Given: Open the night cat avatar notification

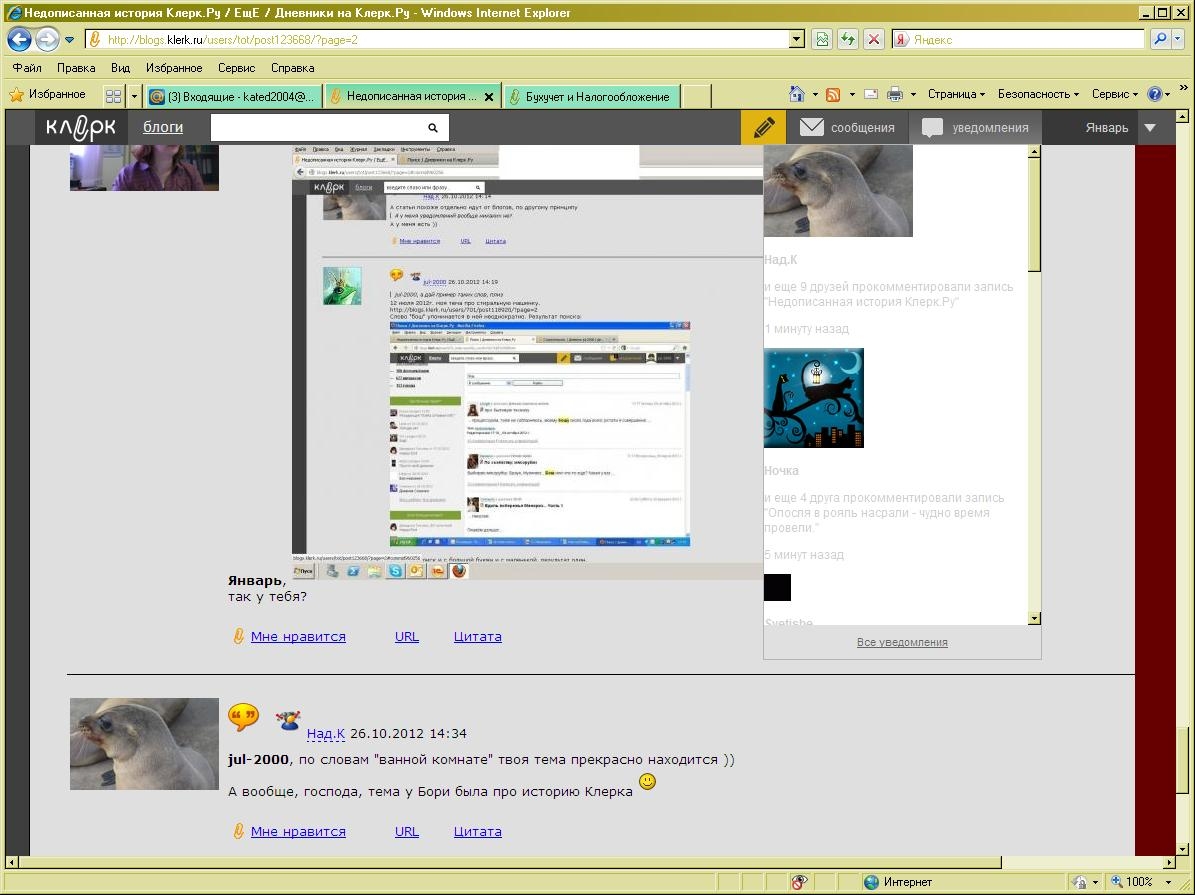Looking at the screenshot, I should click(x=814, y=398).
